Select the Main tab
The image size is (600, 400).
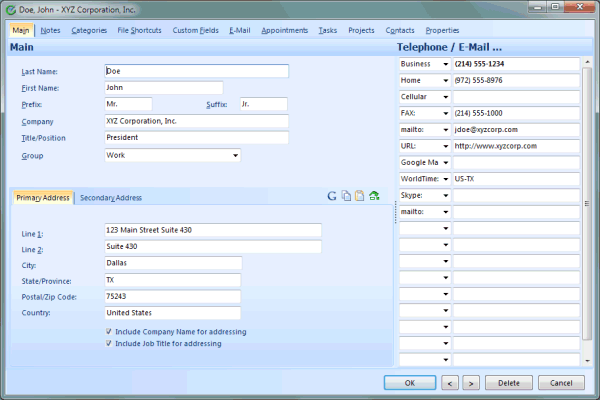21,30
